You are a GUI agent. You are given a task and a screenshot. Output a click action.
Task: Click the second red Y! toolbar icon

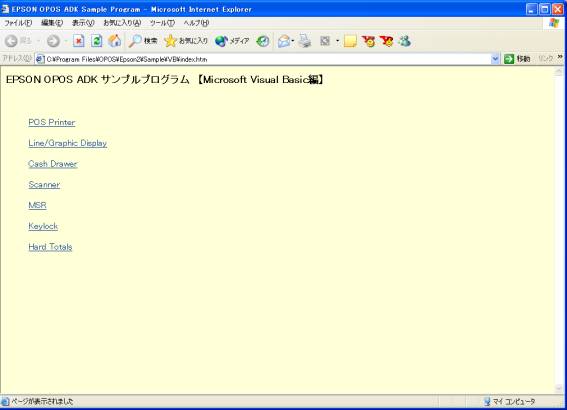[387, 41]
